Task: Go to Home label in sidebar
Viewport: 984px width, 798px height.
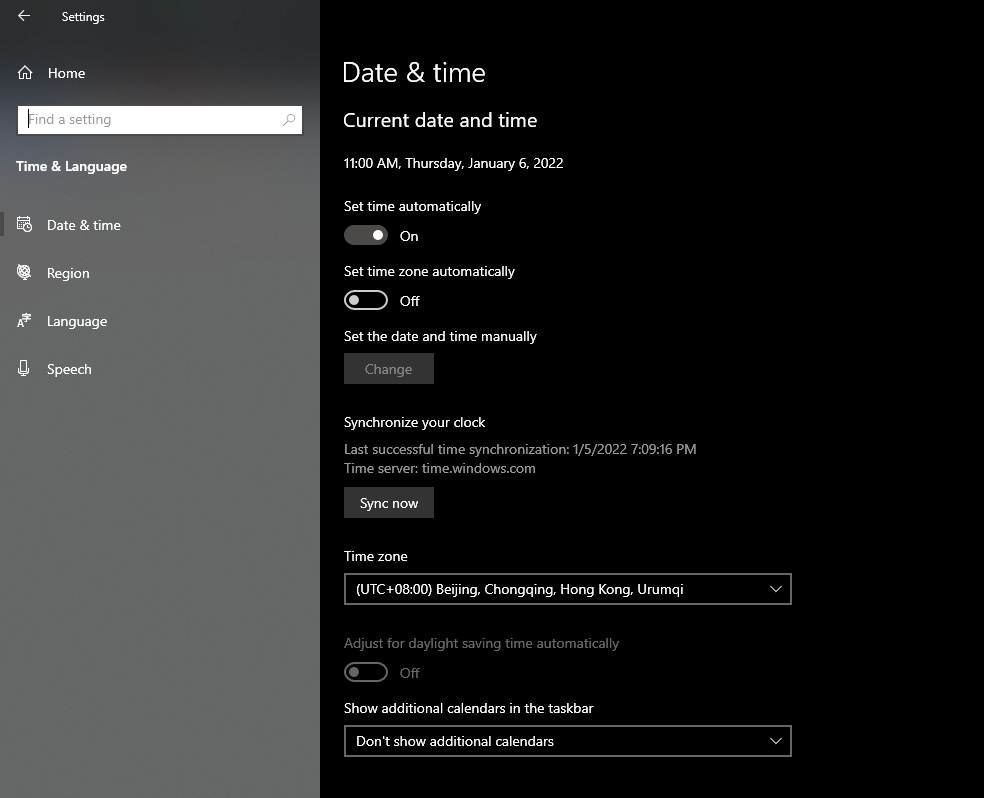Action: (67, 73)
